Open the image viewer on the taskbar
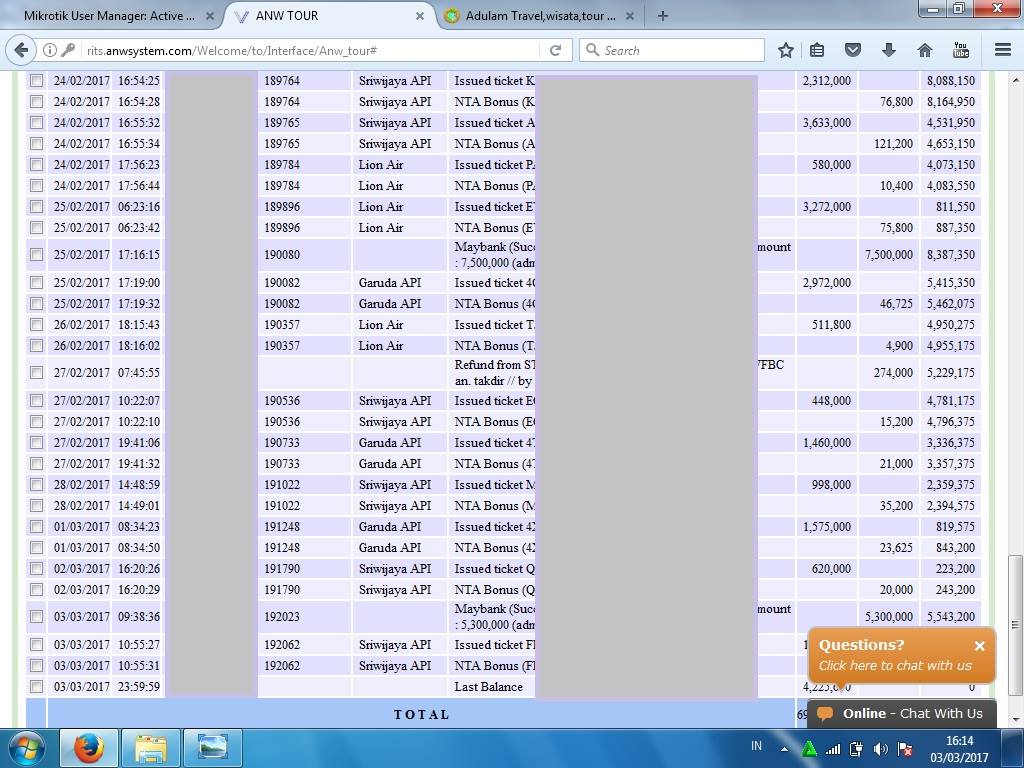This screenshot has height=768, width=1024. (x=213, y=748)
